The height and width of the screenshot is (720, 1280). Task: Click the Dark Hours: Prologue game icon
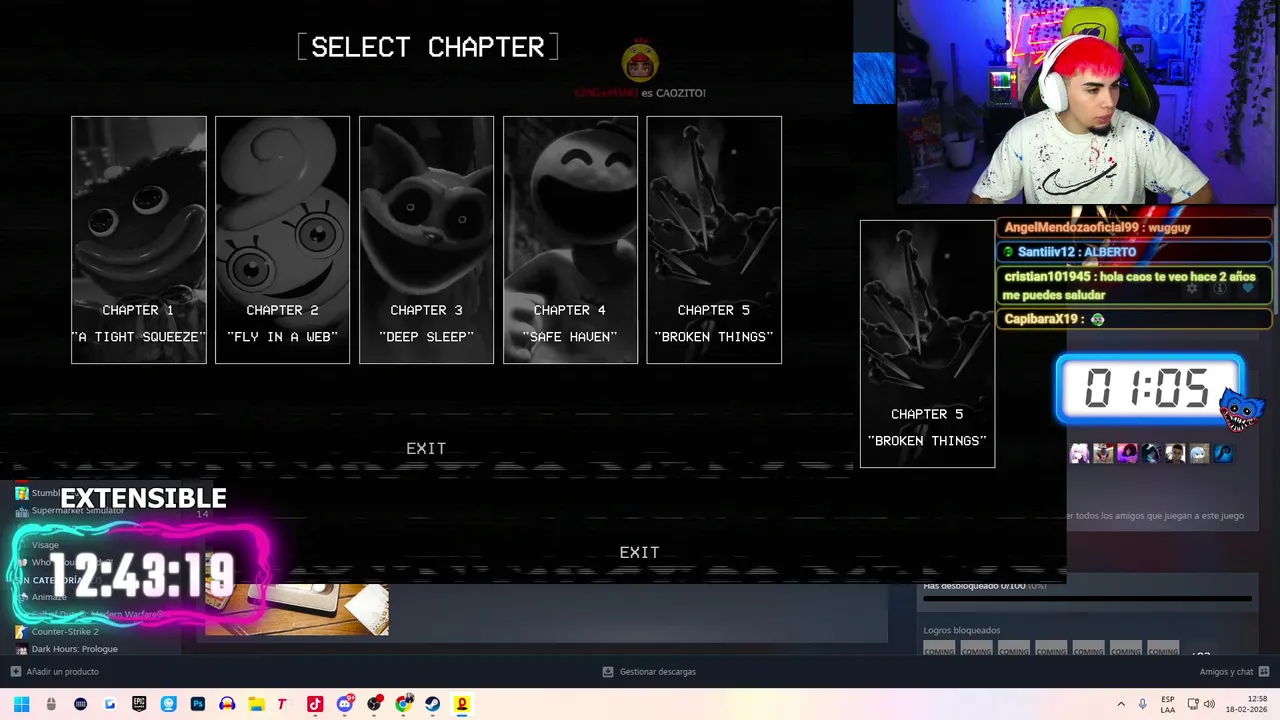pos(21,649)
